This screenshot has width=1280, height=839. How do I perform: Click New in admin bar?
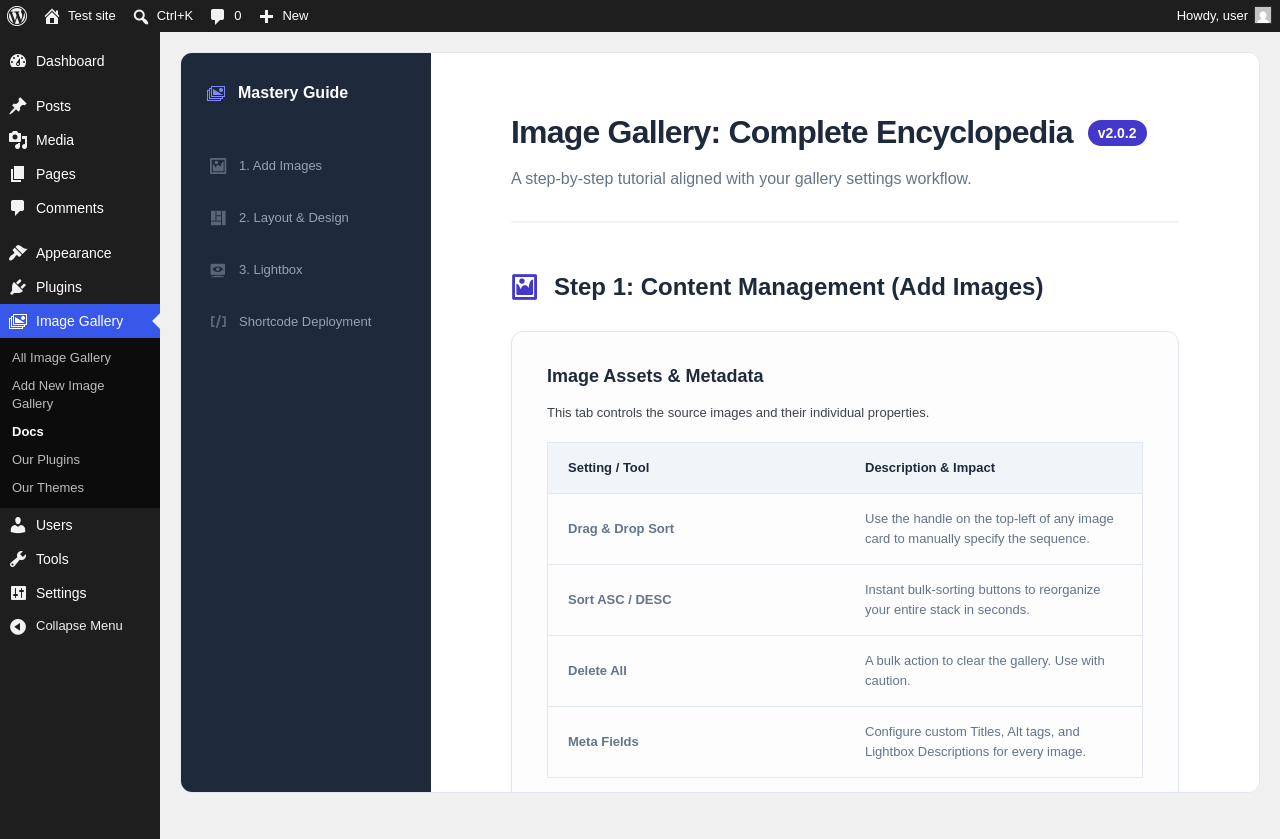(x=295, y=16)
